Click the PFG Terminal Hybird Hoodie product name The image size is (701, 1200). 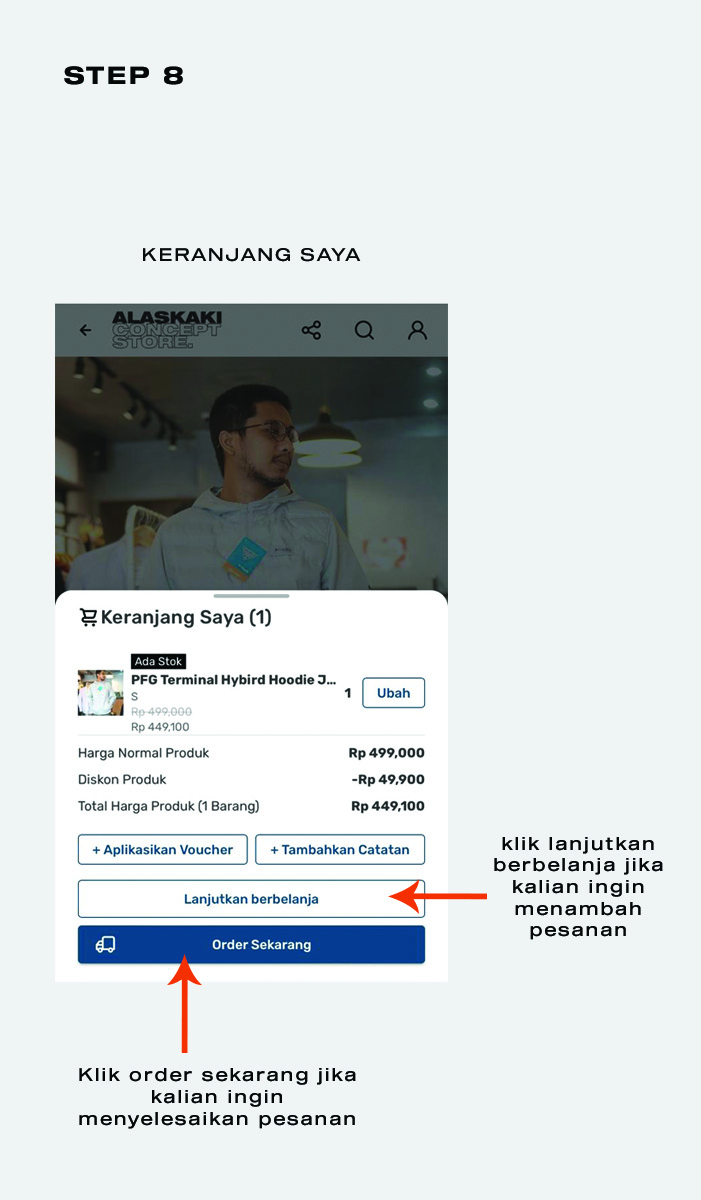tap(234, 680)
